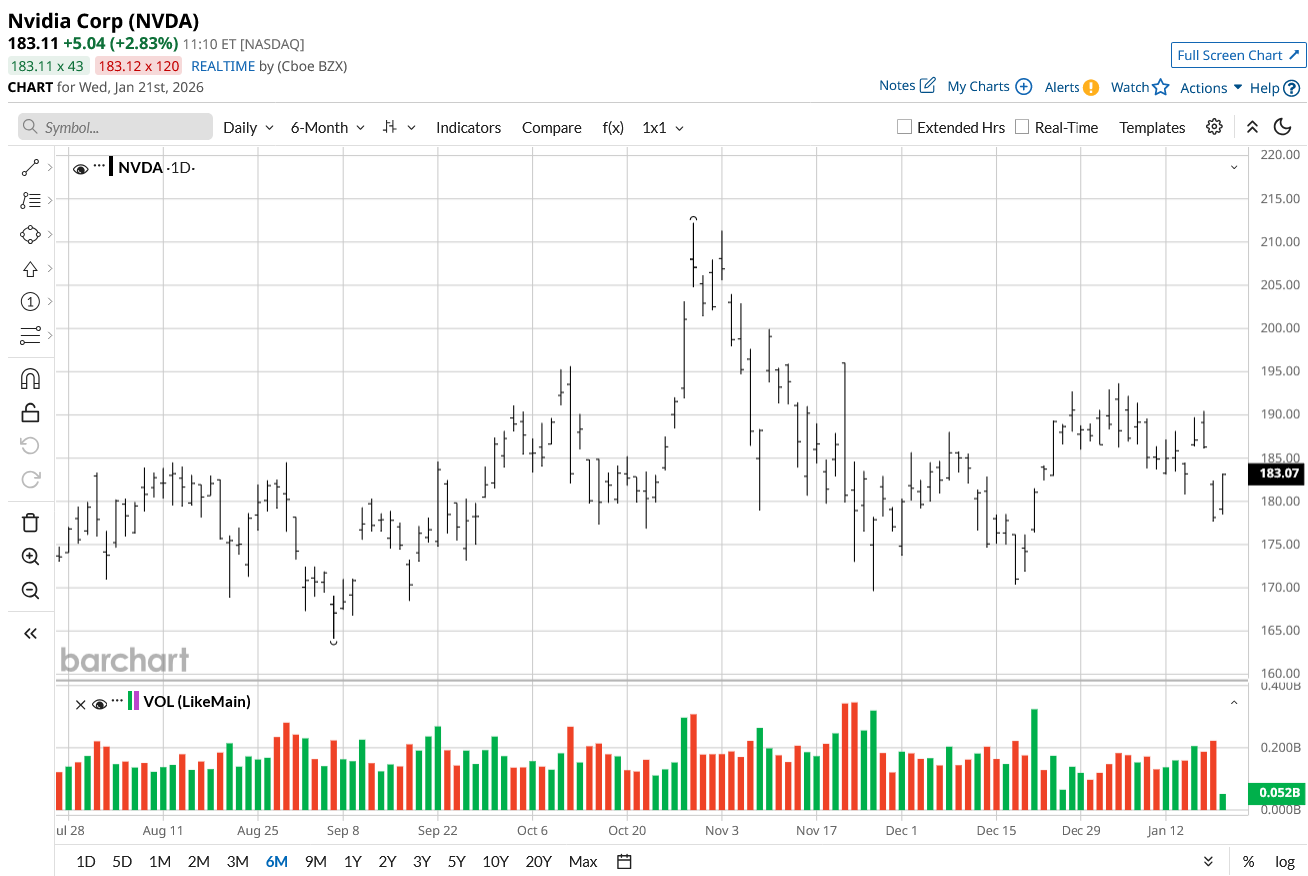Expand the NVDA pane chevron
The height and width of the screenshot is (876, 1308).
click(x=1234, y=167)
